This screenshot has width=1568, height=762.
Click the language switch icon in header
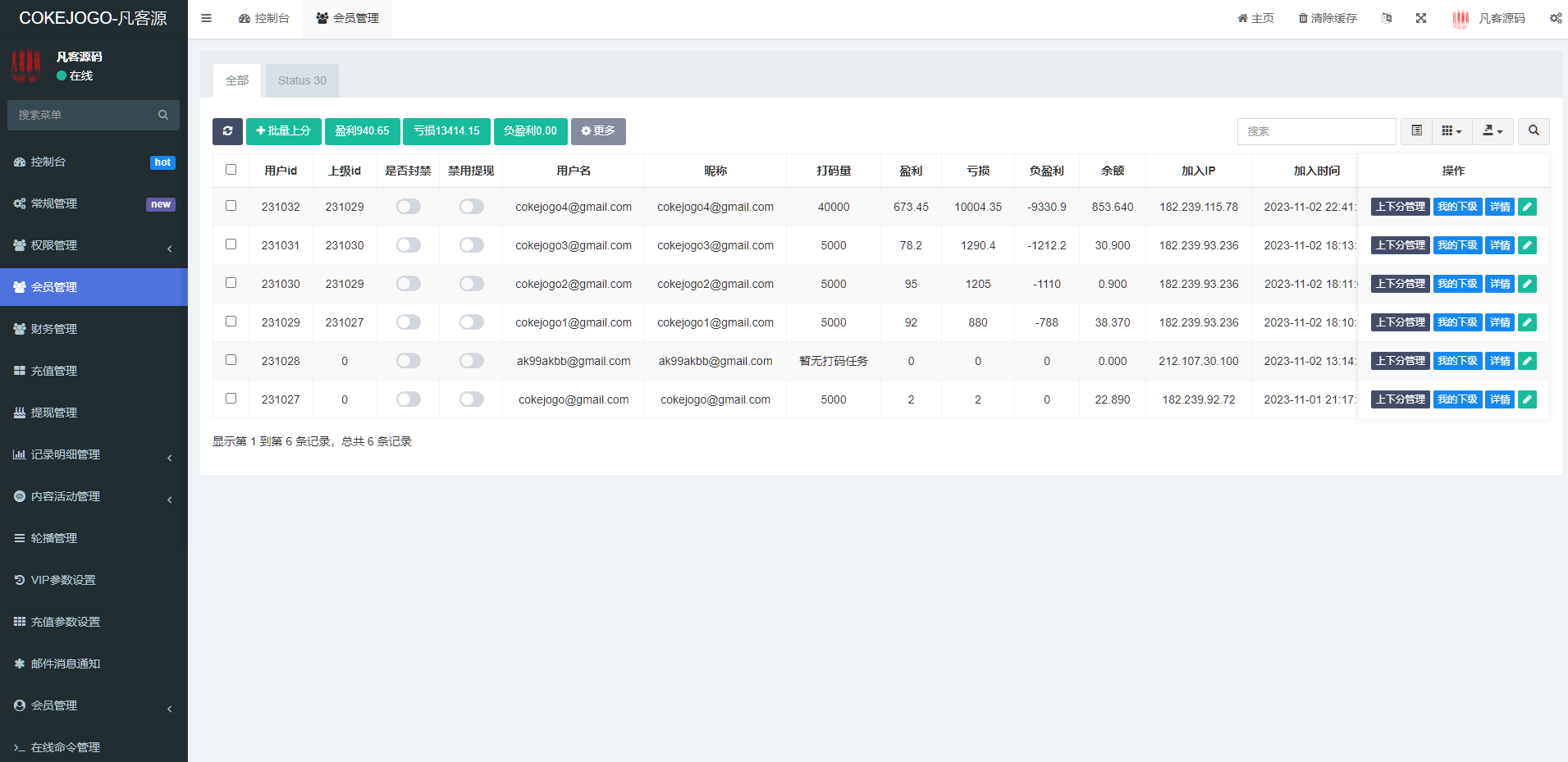pyautogui.click(x=1387, y=18)
